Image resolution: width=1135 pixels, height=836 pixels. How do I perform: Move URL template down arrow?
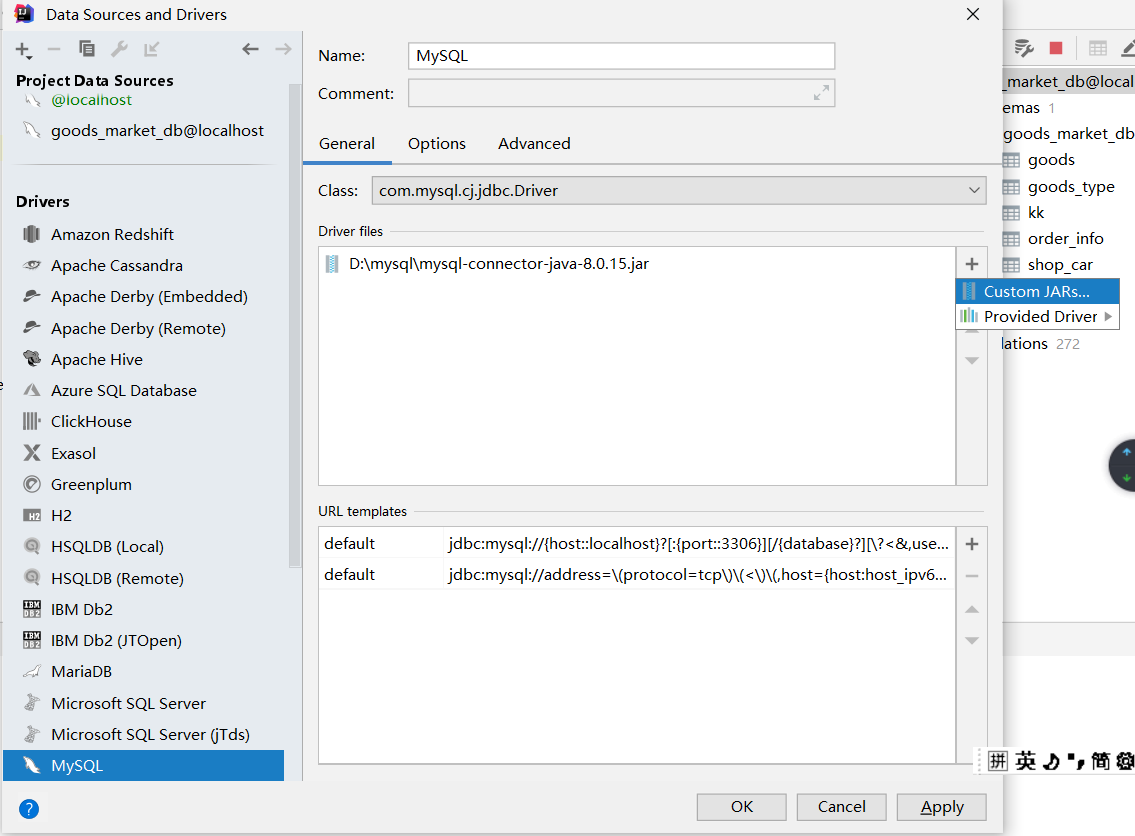[972, 641]
